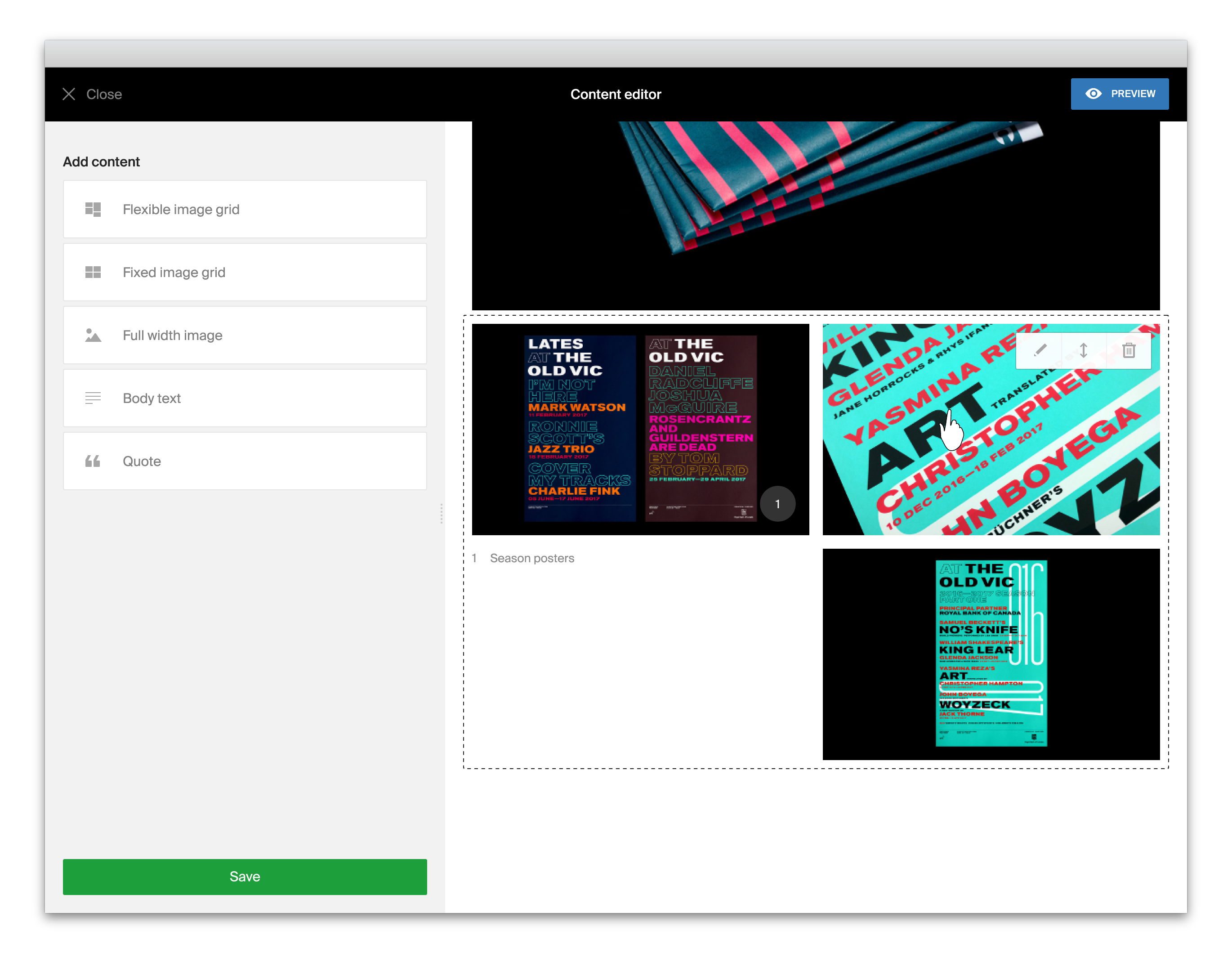Add a Body text block
This screenshot has width=1232, height=958.
245,398
